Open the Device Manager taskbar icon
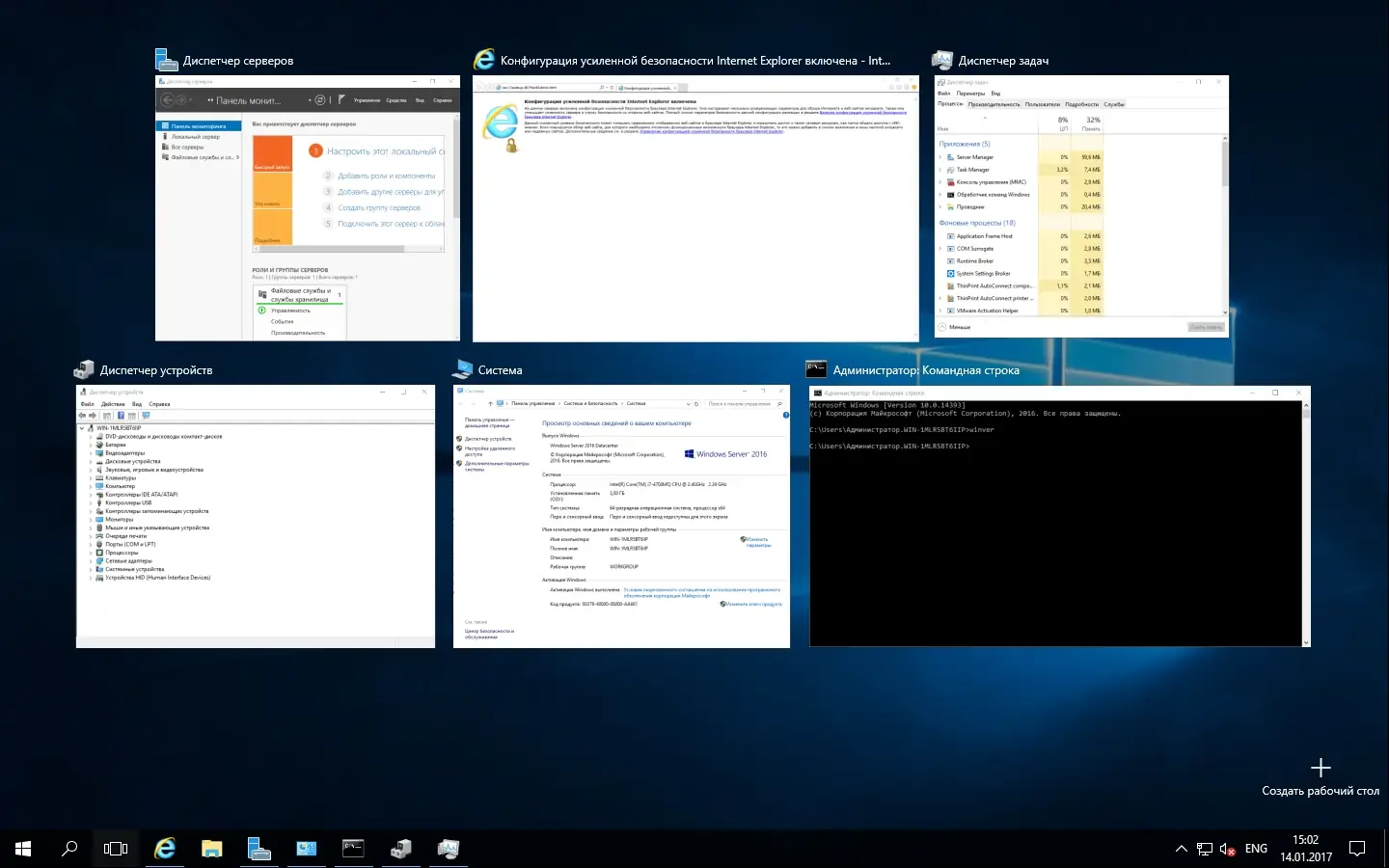The width and height of the screenshot is (1389, 868). point(400,848)
